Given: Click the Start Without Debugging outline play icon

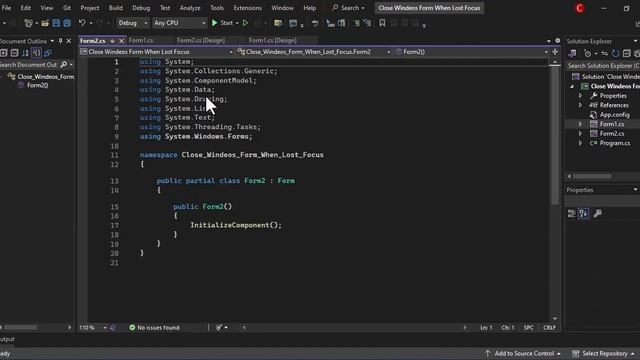Looking at the screenshot, I should click(245, 23).
